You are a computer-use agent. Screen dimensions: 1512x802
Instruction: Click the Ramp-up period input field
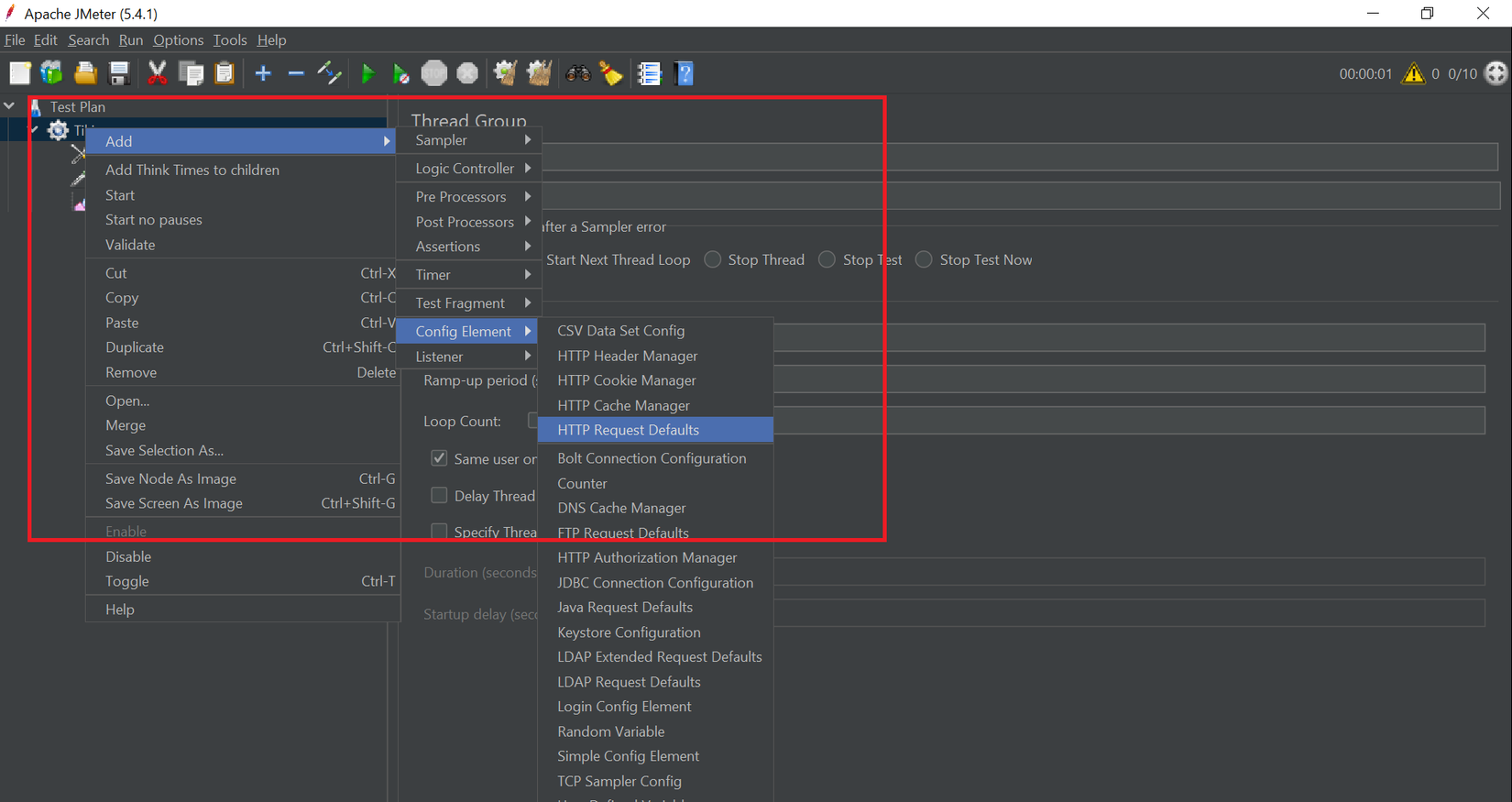(1129, 379)
